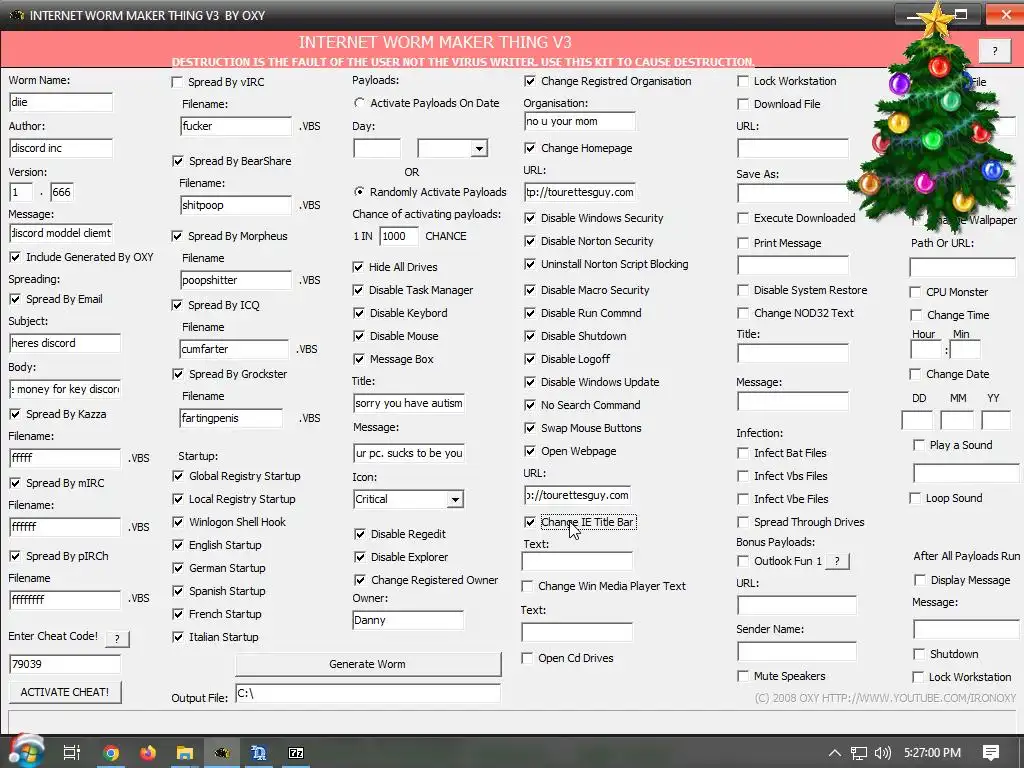Click the Sender Name input field
1024x768 pixels.
(797, 652)
